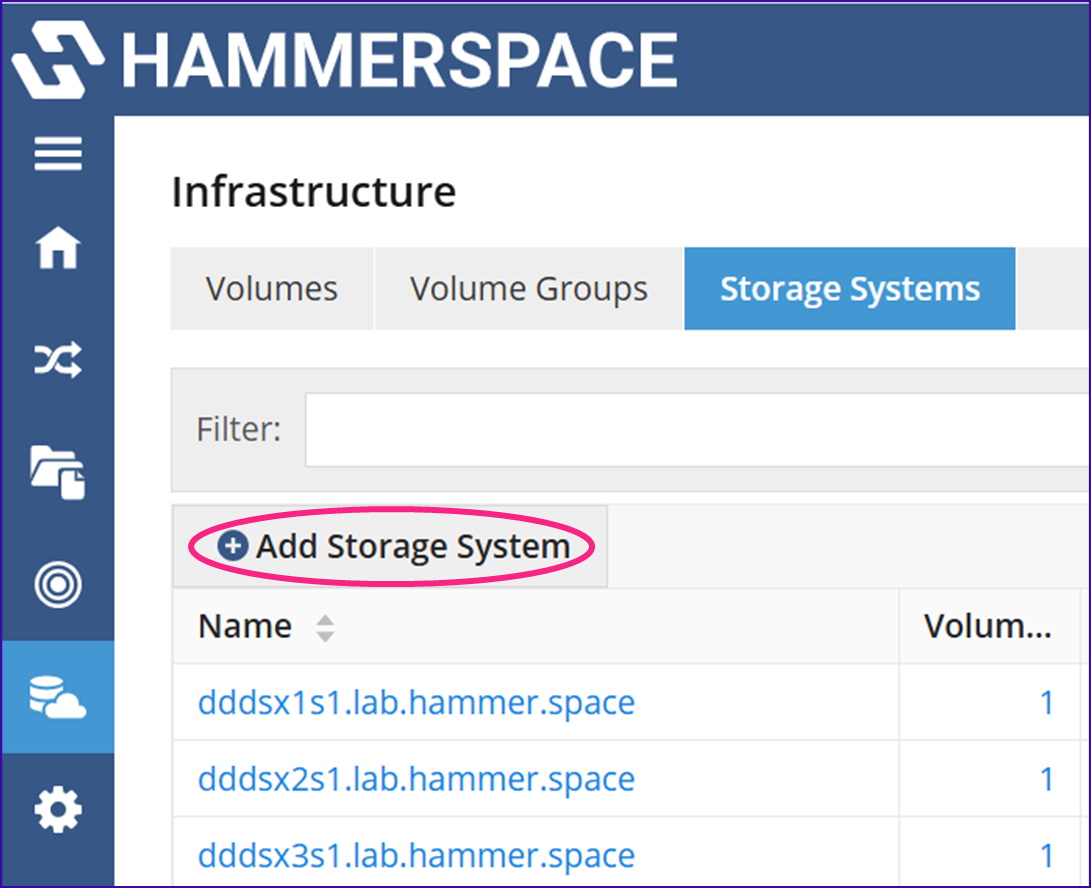Open the hamburger menu in the sidebar

[x=58, y=154]
